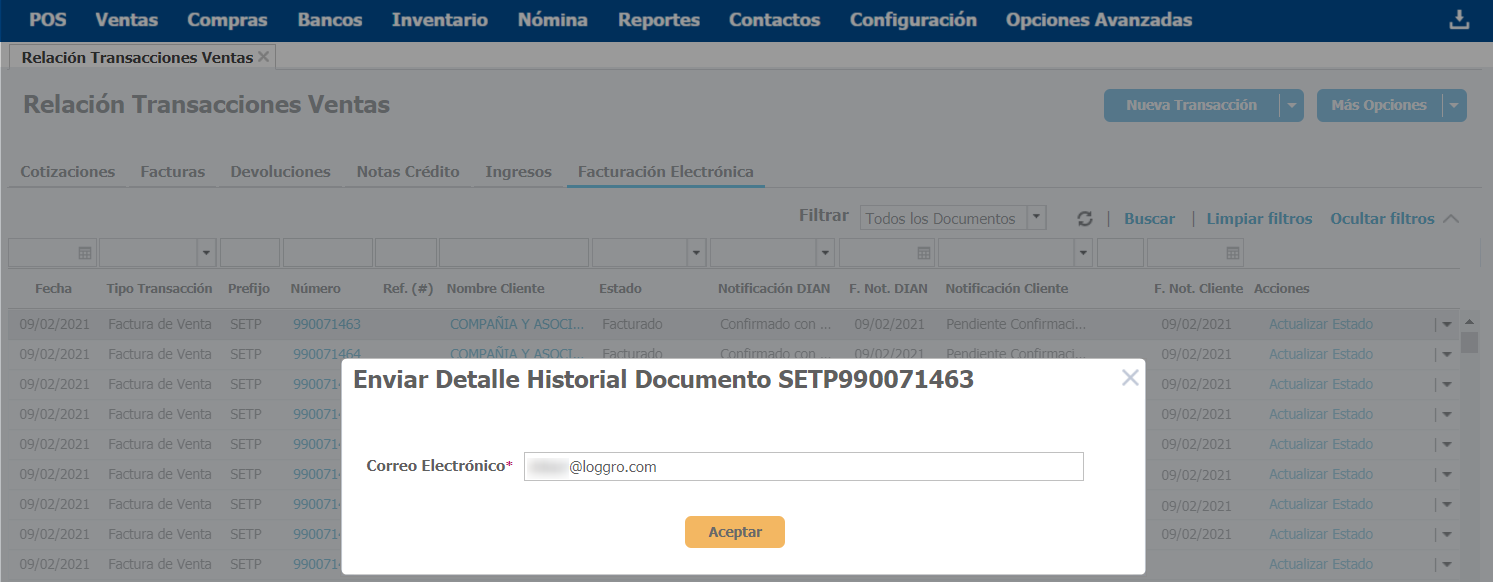Open calendar picker in Fecha filter
This screenshot has height=582, width=1493.
[x=85, y=253]
